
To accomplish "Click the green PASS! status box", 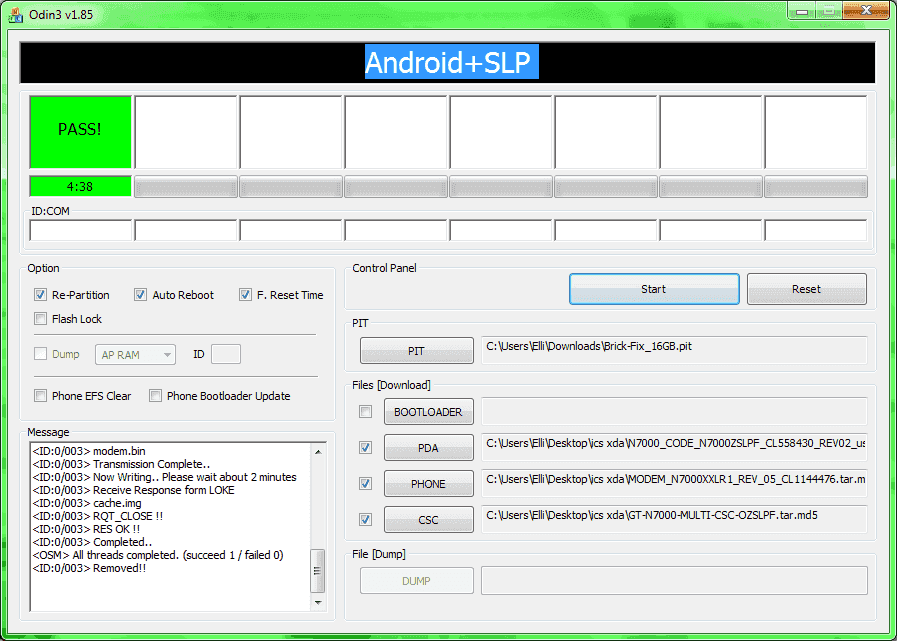I will click(80, 132).
